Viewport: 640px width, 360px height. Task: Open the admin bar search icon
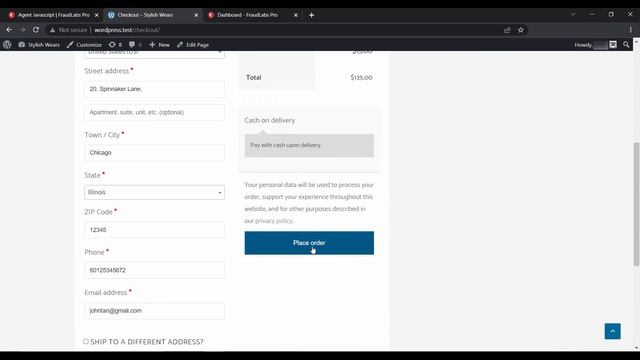pyautogui.click(x=626, y=45)
